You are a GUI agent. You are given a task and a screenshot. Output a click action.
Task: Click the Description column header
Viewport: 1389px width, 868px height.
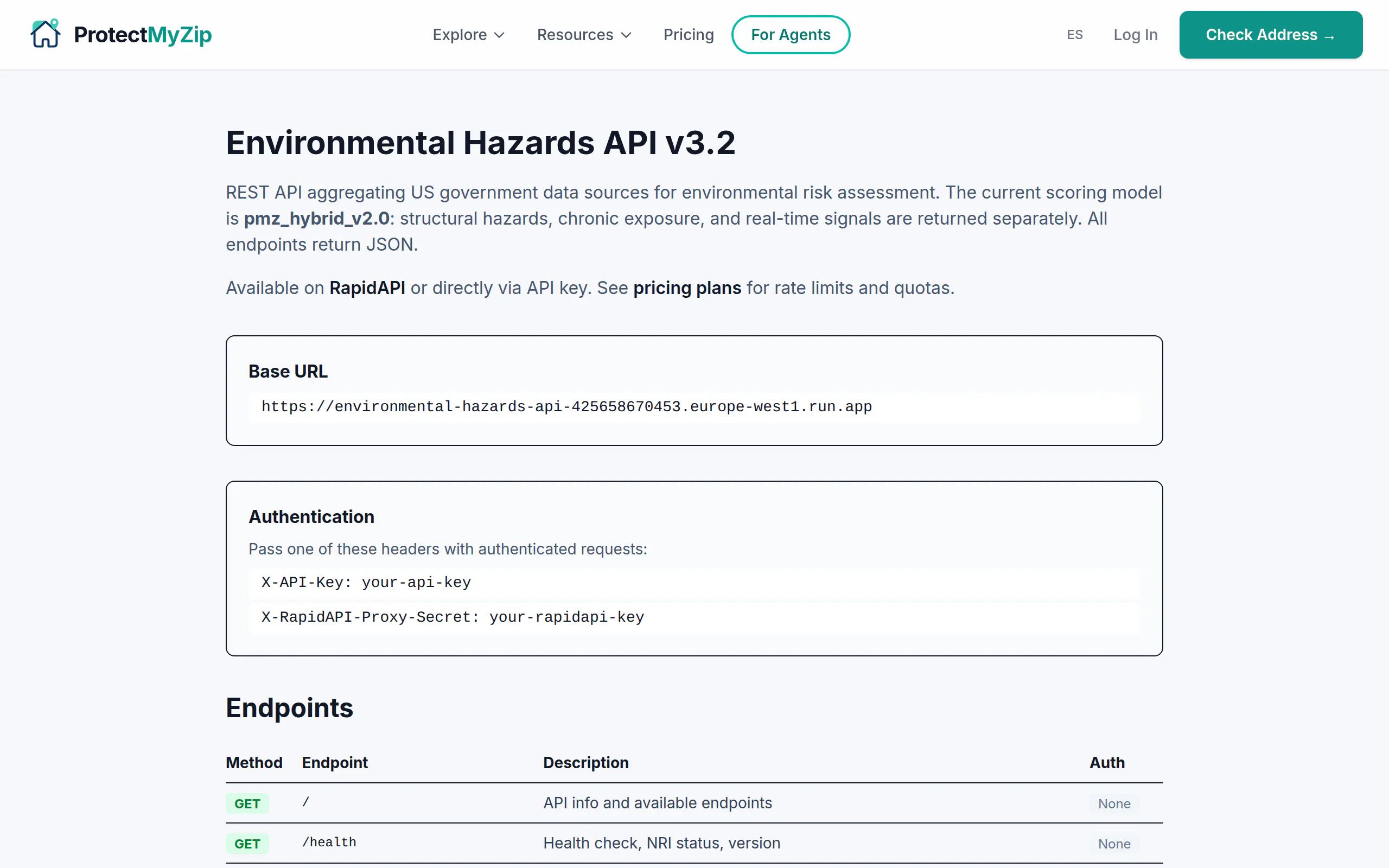point(585,762)
